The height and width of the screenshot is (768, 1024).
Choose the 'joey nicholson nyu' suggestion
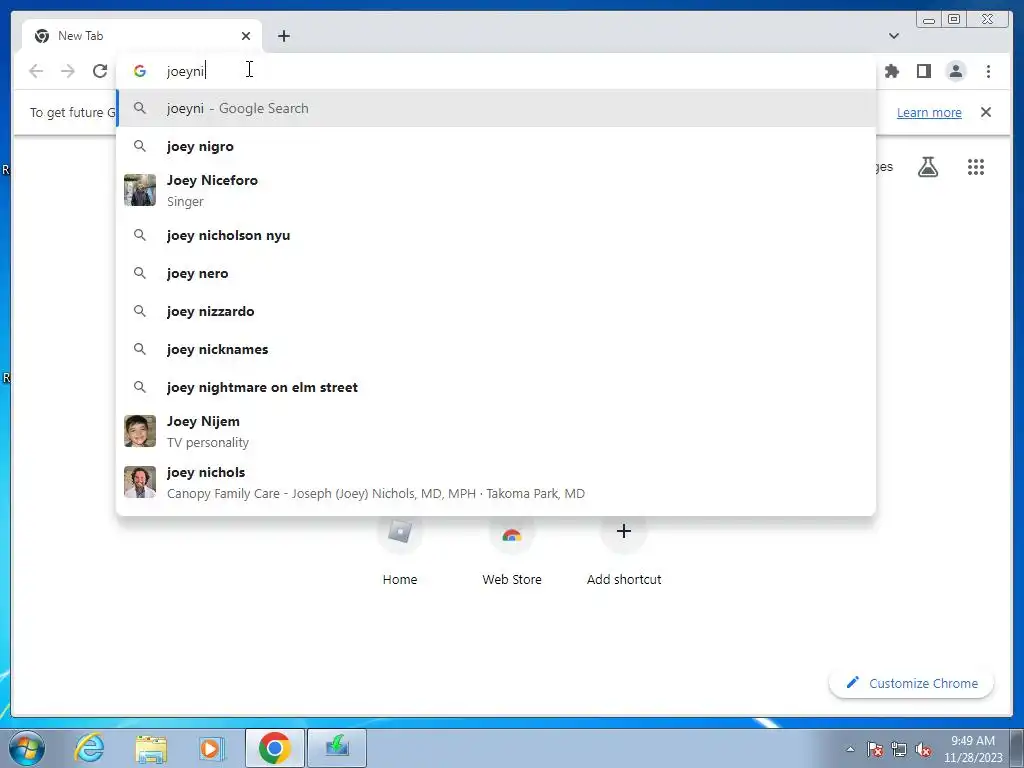pos(496,235)
